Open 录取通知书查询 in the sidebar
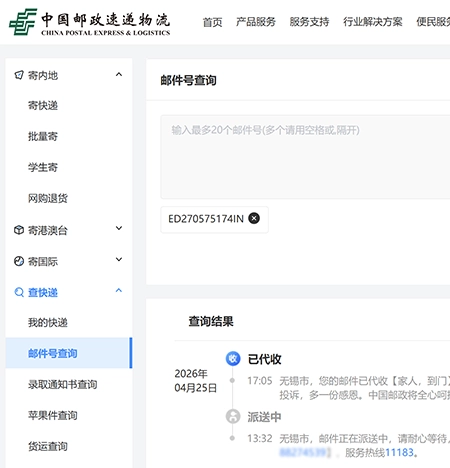Viewport: 450px width, 468px height. tap(63, 384)
